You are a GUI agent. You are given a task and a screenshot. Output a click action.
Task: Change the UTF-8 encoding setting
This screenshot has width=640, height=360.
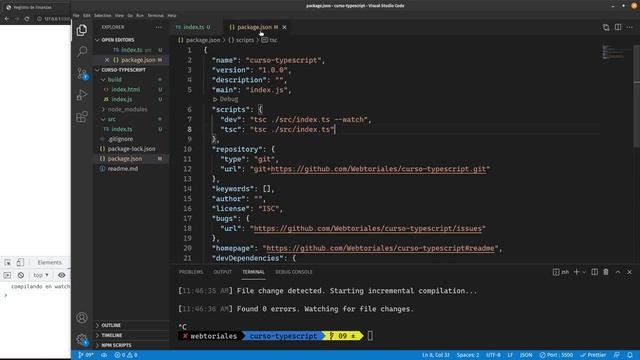(x=493, y=355)
